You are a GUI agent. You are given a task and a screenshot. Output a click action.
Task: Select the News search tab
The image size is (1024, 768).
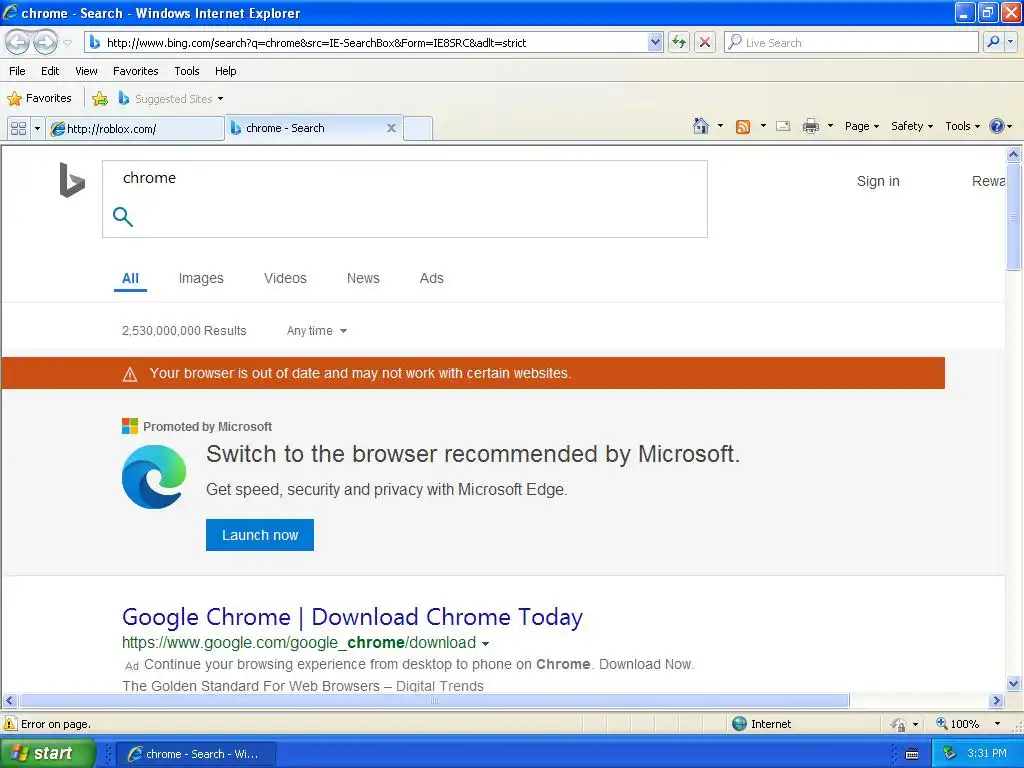click(x=363, y=278)
